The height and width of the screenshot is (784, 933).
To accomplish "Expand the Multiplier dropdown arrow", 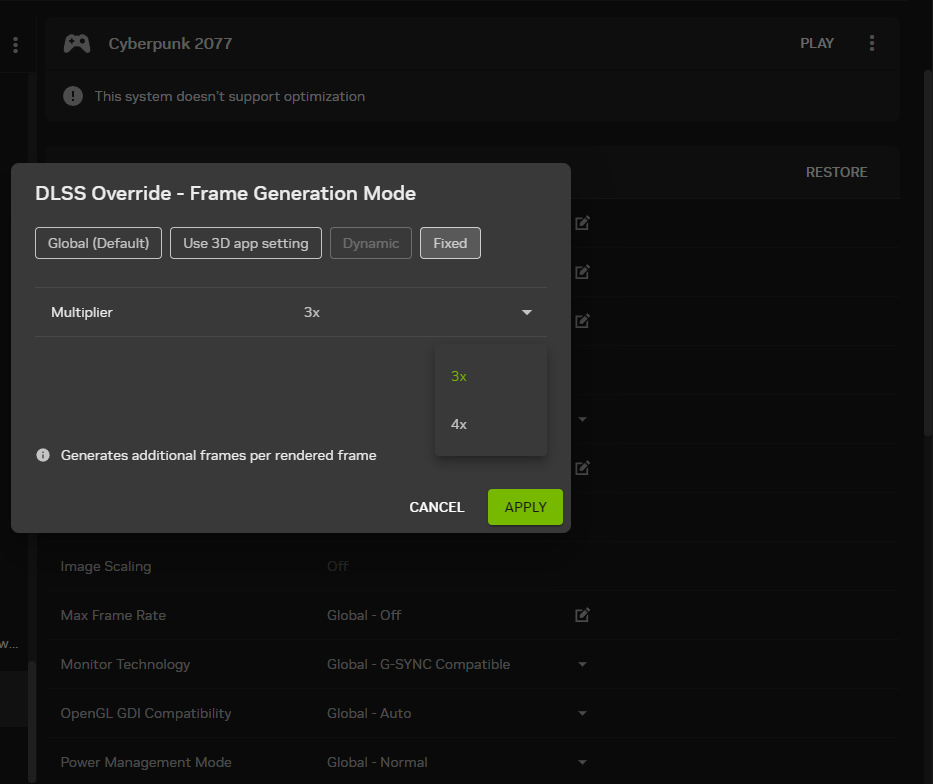I will [x=527, y=313].
